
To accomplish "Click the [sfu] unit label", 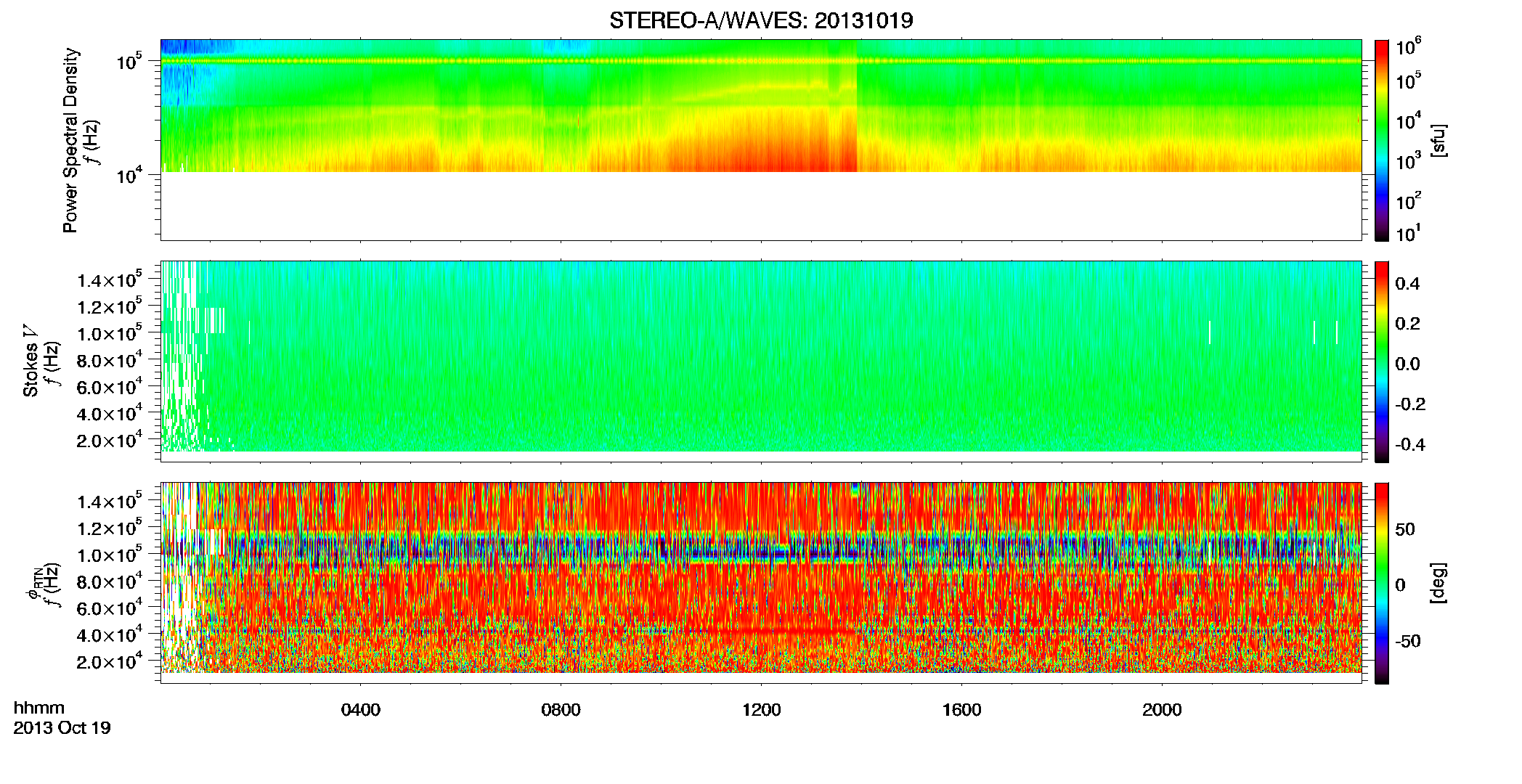I will [1438, 140].
